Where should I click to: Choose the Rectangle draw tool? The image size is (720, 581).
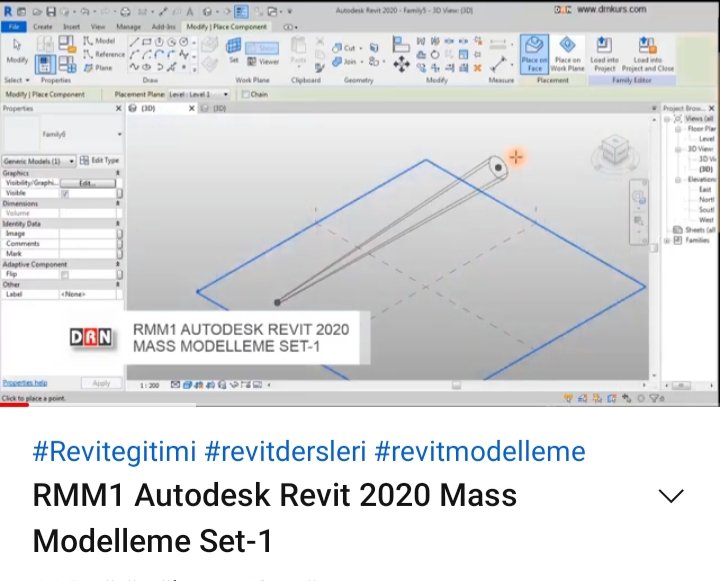(x=146, y=42)
